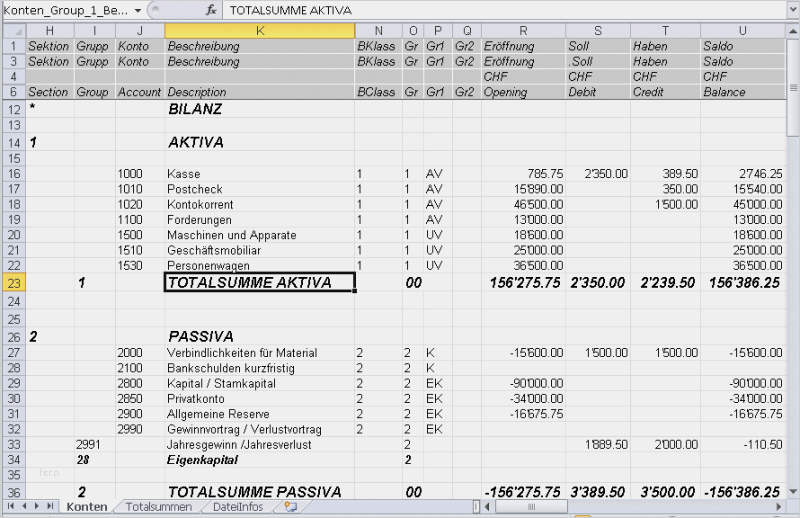Select row 23 header
800x518 pixels.
[14, 283]
